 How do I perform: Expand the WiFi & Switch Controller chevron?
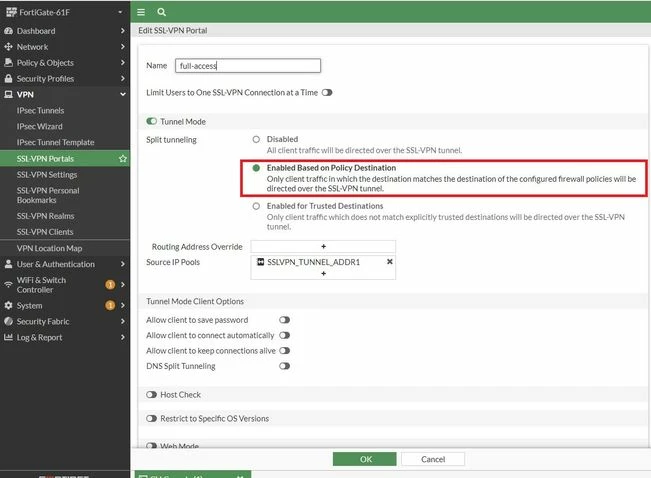click(x=122, y=284)
